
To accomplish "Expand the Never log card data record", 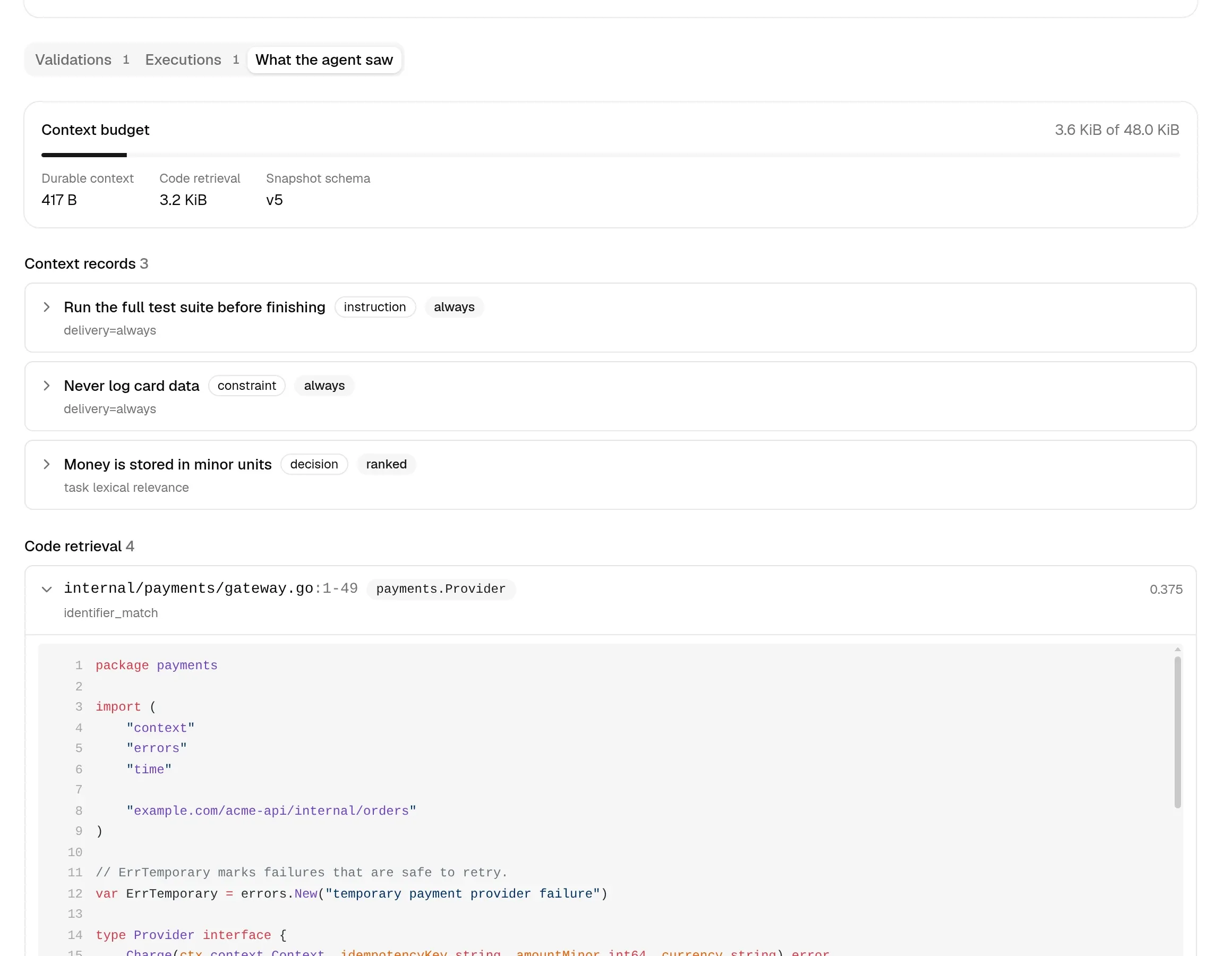I will point(47,386).
